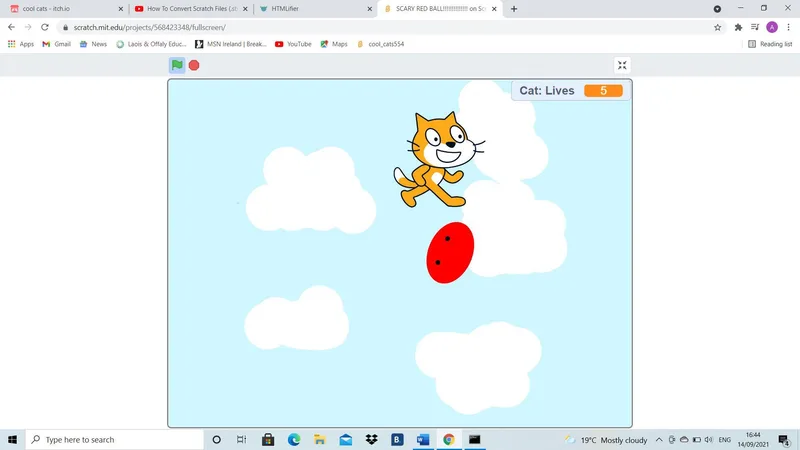
Task: Open the Chrome three-dot menu
Action: tap(789, 27)
